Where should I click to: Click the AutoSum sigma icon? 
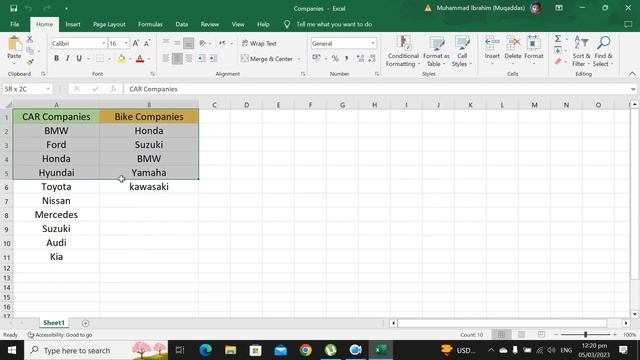coord(558,39)
